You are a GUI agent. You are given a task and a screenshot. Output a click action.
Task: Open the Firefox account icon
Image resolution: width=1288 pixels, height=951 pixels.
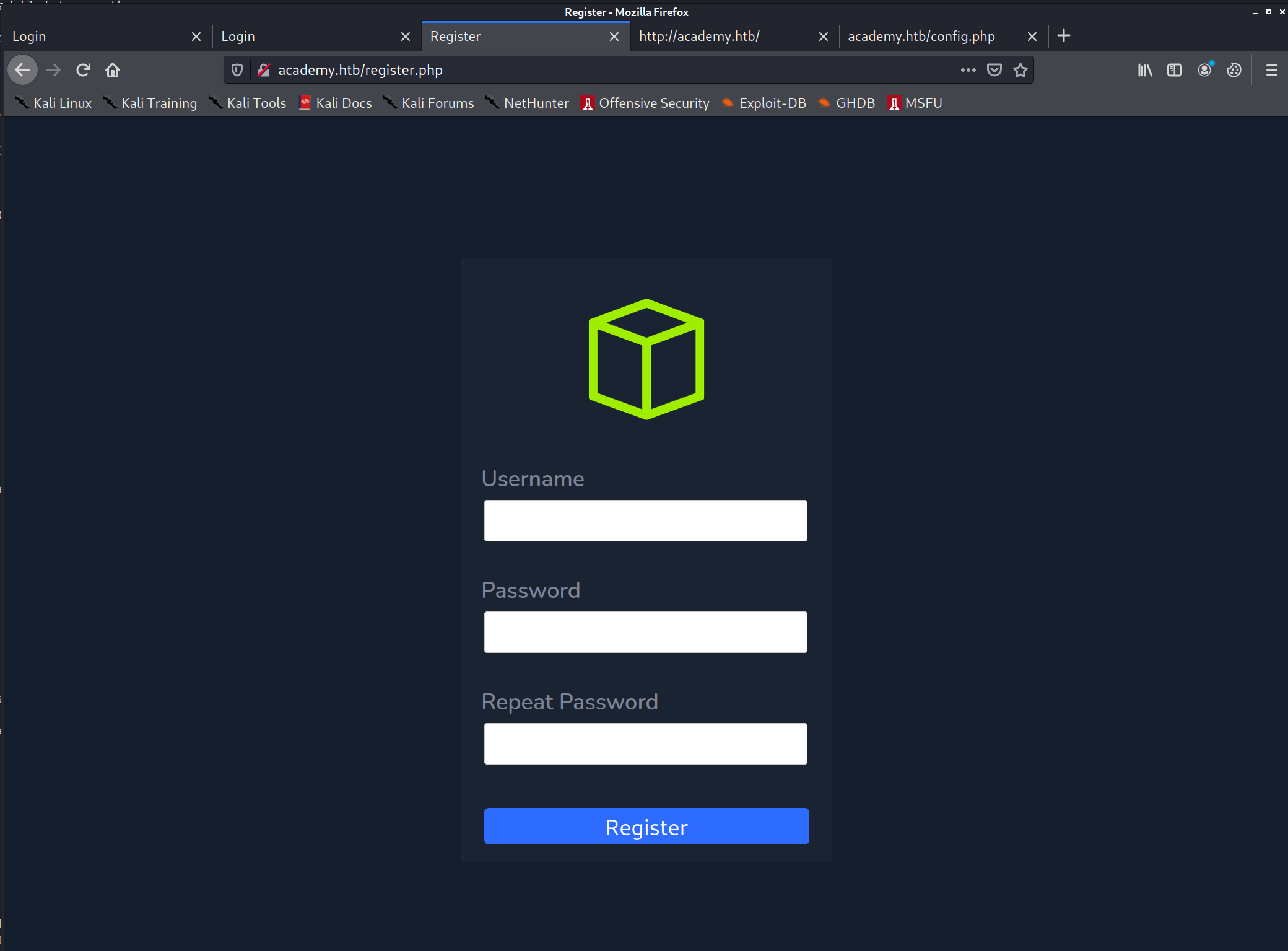coord(1204,70)
